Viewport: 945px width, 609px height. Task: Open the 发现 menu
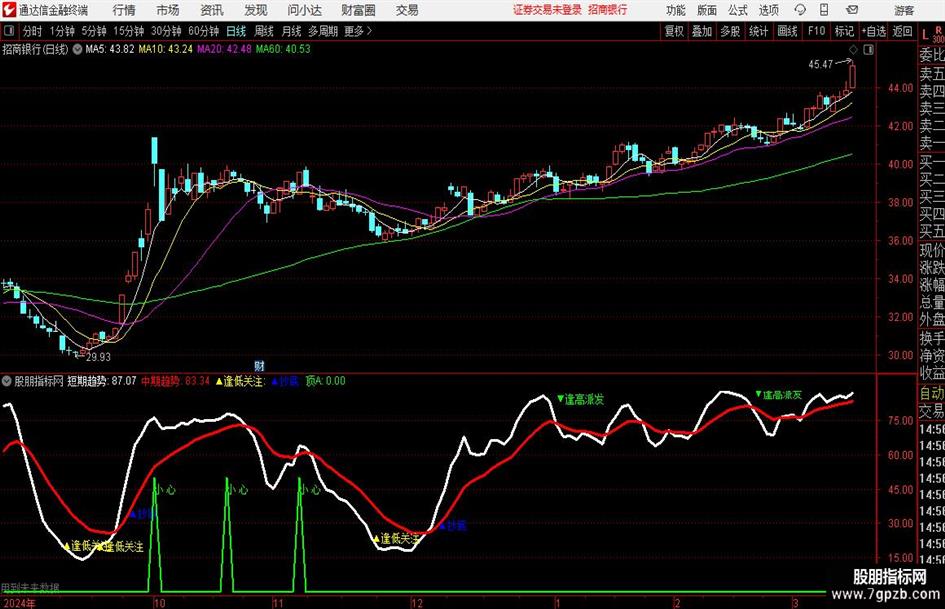click(x=256, y=10)
